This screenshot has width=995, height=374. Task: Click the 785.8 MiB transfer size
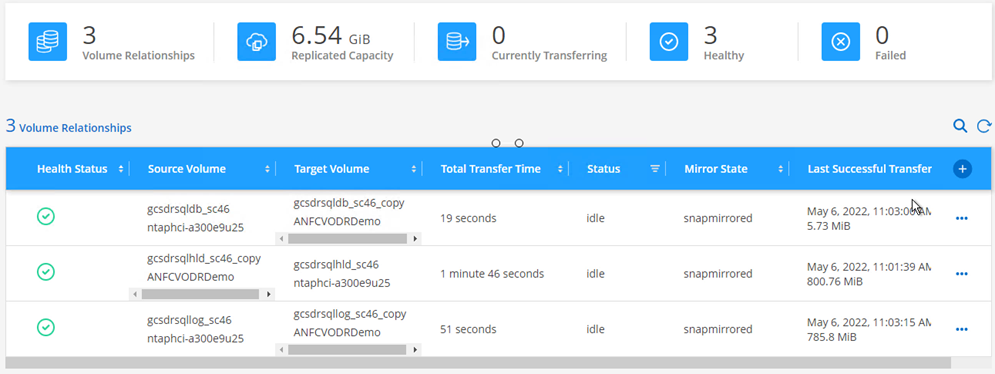832,337
